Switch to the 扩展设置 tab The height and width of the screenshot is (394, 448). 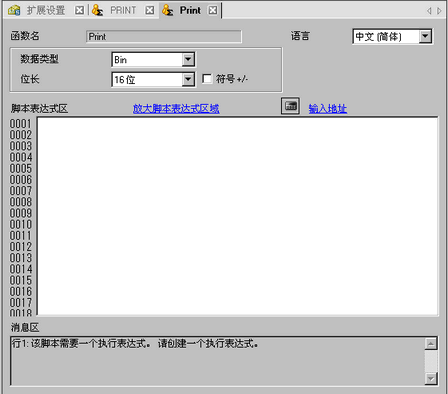click(46, 10)
